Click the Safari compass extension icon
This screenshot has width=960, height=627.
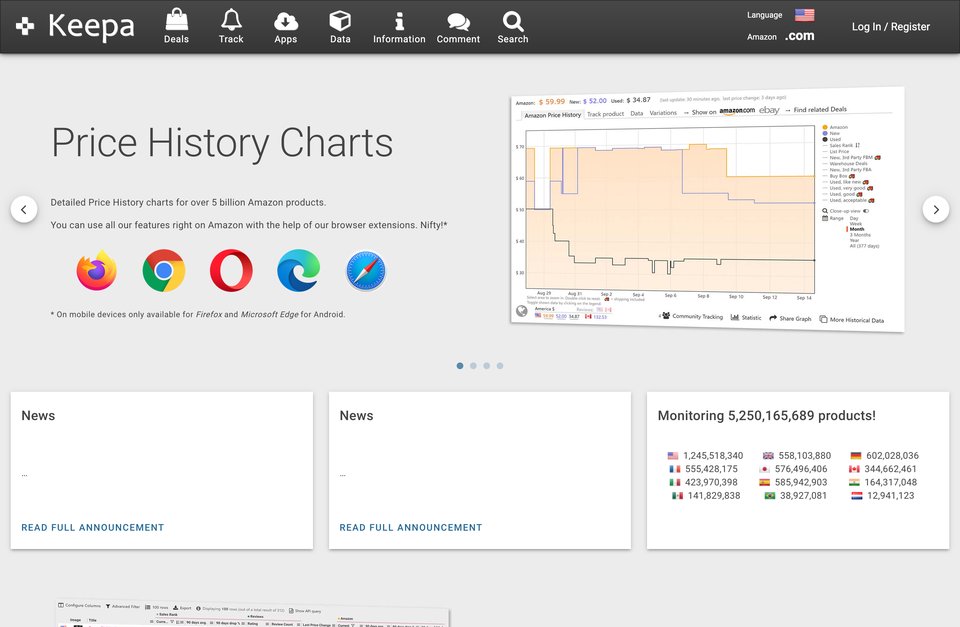[366, 271]
